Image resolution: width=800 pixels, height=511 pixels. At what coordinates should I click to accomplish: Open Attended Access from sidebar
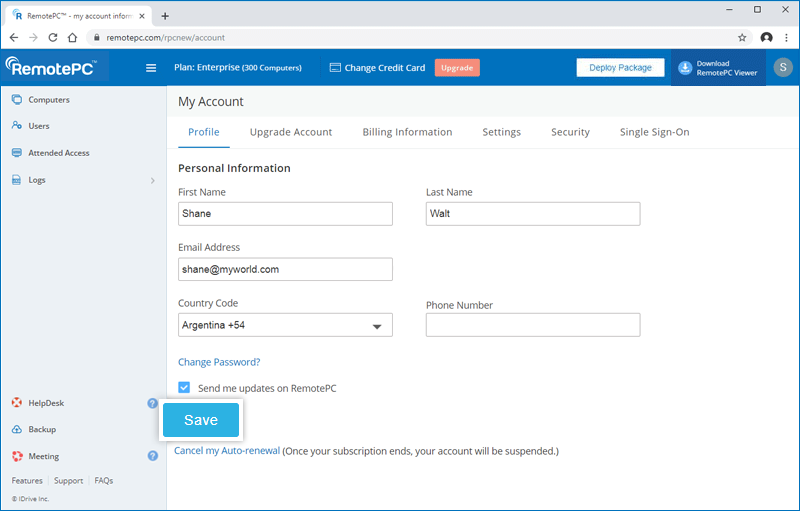click(51, 152)
